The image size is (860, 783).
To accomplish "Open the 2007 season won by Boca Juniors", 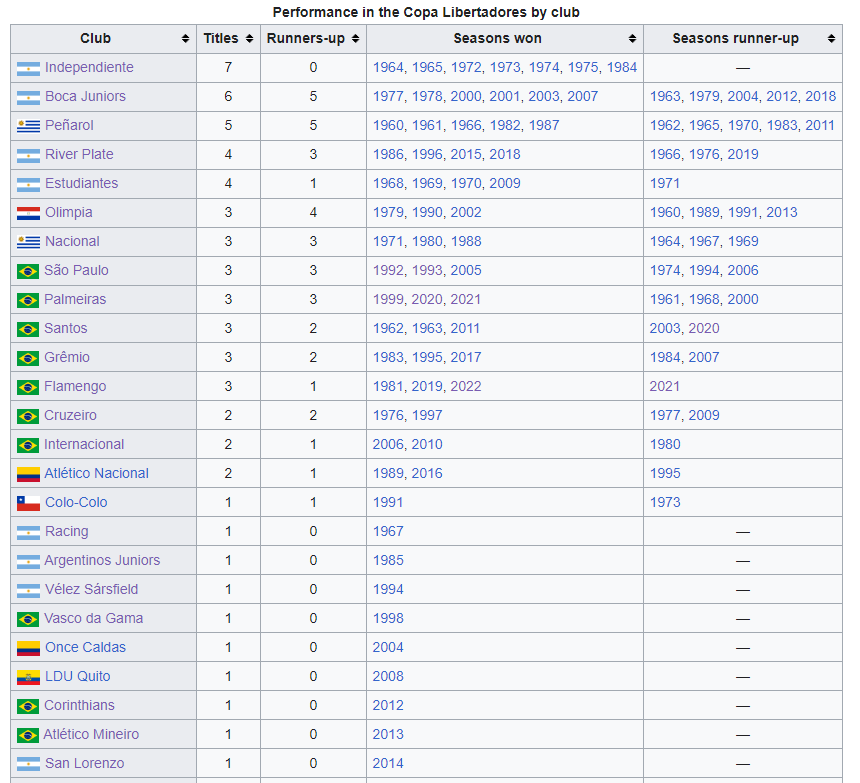I will pyautogui.click(x=582, y=97).
